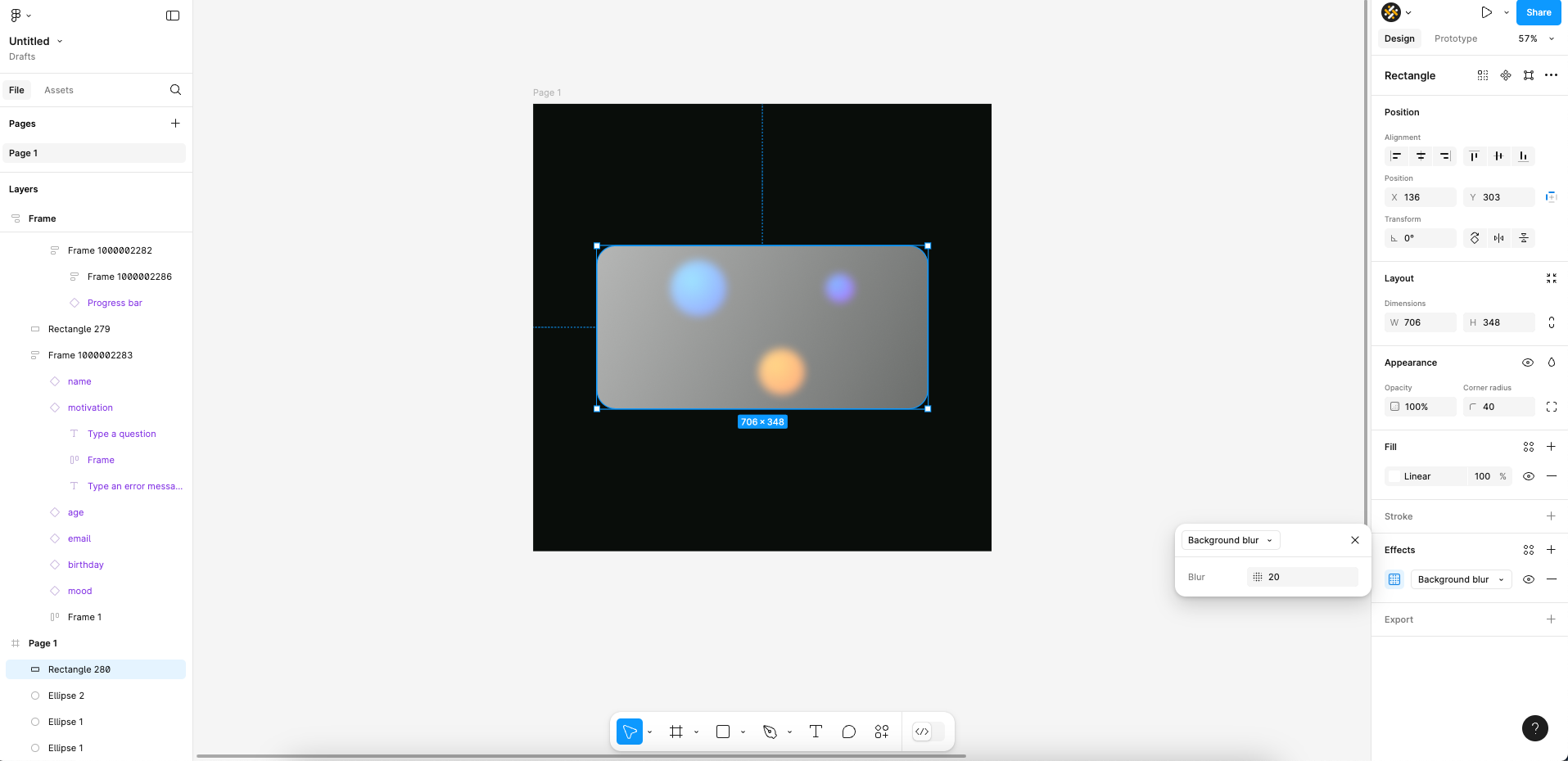Viewport: 1568px width, 761px height.
Task: Open effect type dropdown in blur popup
Action: tap(1231, 540)
